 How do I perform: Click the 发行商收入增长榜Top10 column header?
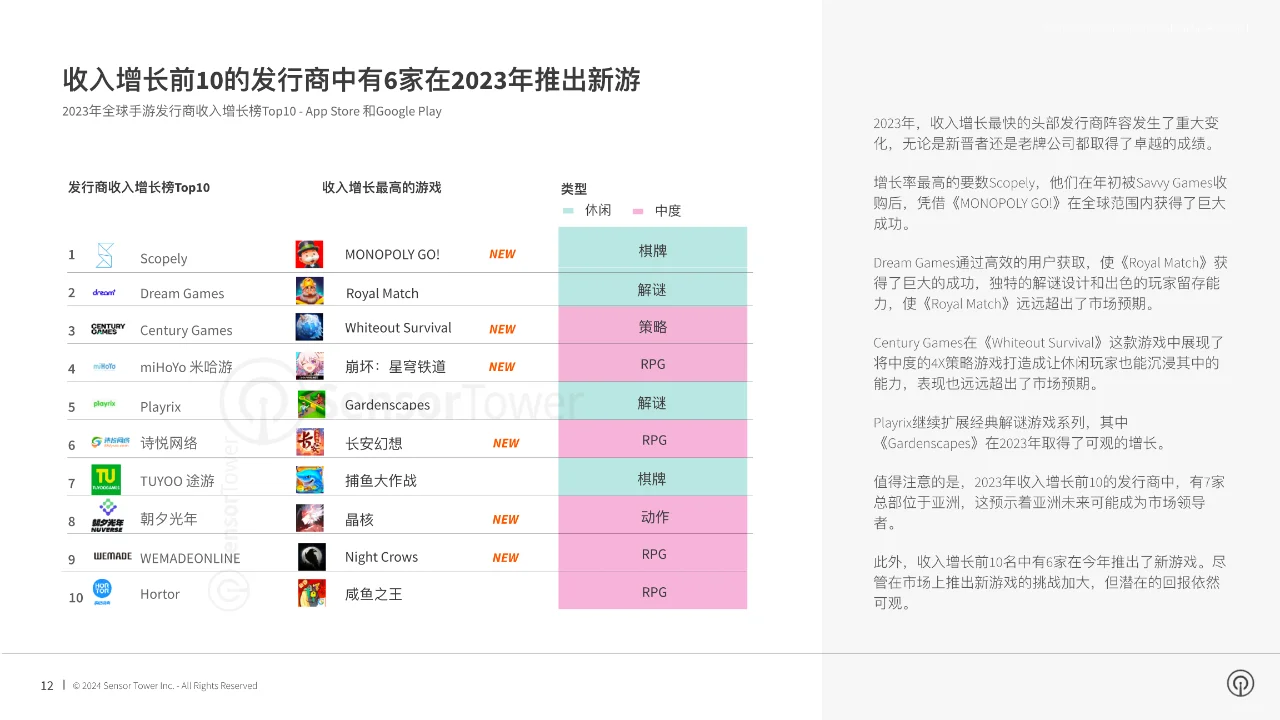click(x=139, y=187)
